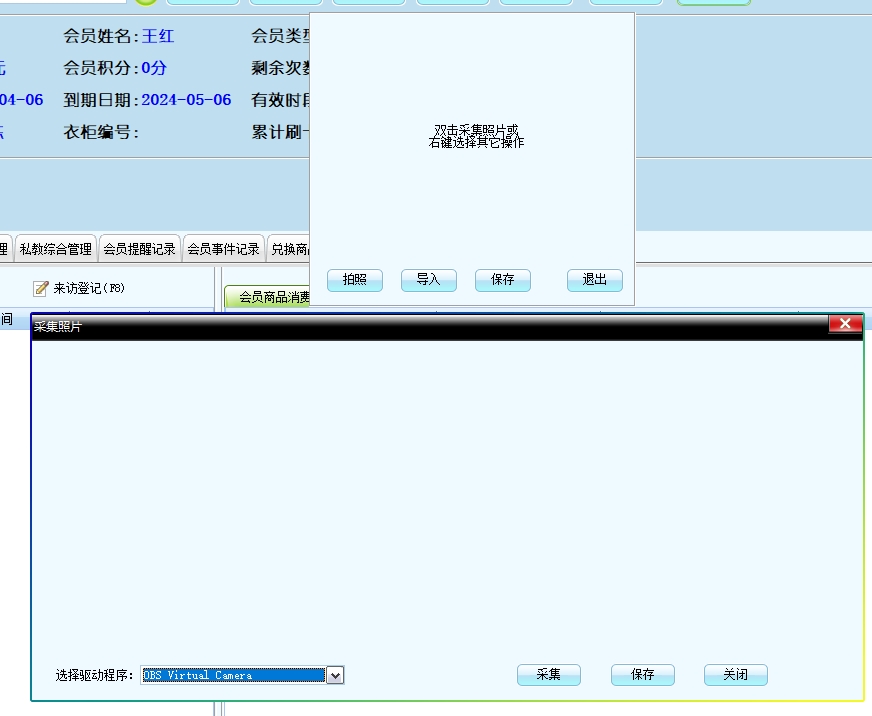Close the 采集照片 dialog with red X

[845, 324]
